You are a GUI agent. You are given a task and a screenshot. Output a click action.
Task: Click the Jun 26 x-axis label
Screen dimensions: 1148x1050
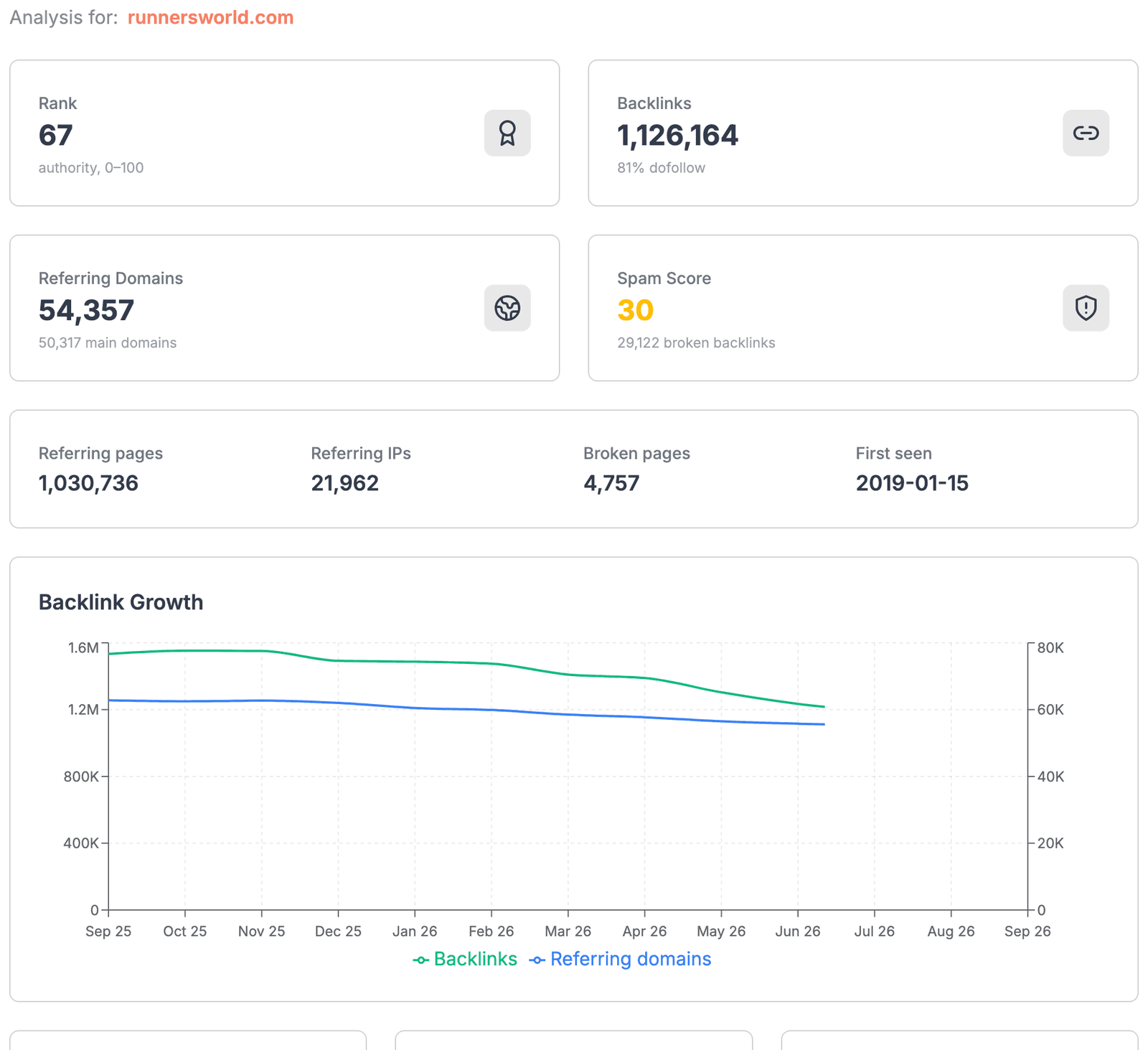click(798, 931)
